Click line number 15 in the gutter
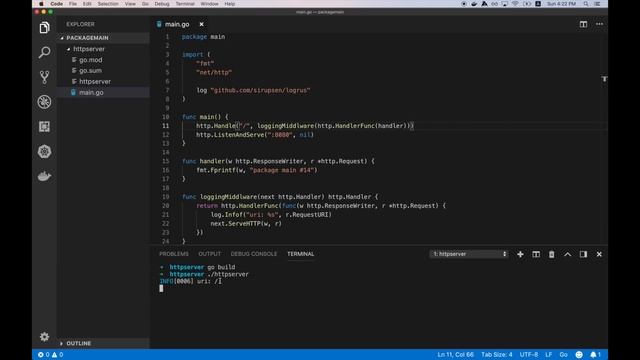Screen dimensions: 640x360 click(166, 161)
